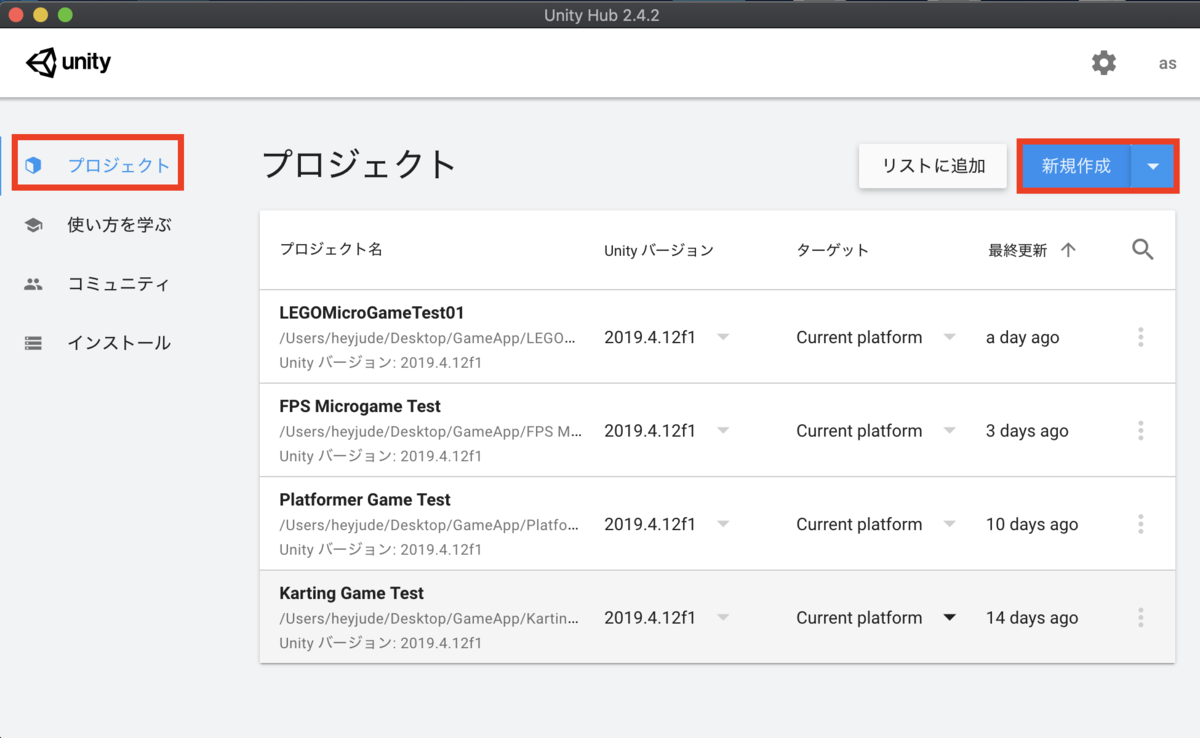Image resolution: width=1200 pixels, height=738 pixels.
Task: Click the LEGOMicroGameTest01 project path text
Action: coord(429,338)
